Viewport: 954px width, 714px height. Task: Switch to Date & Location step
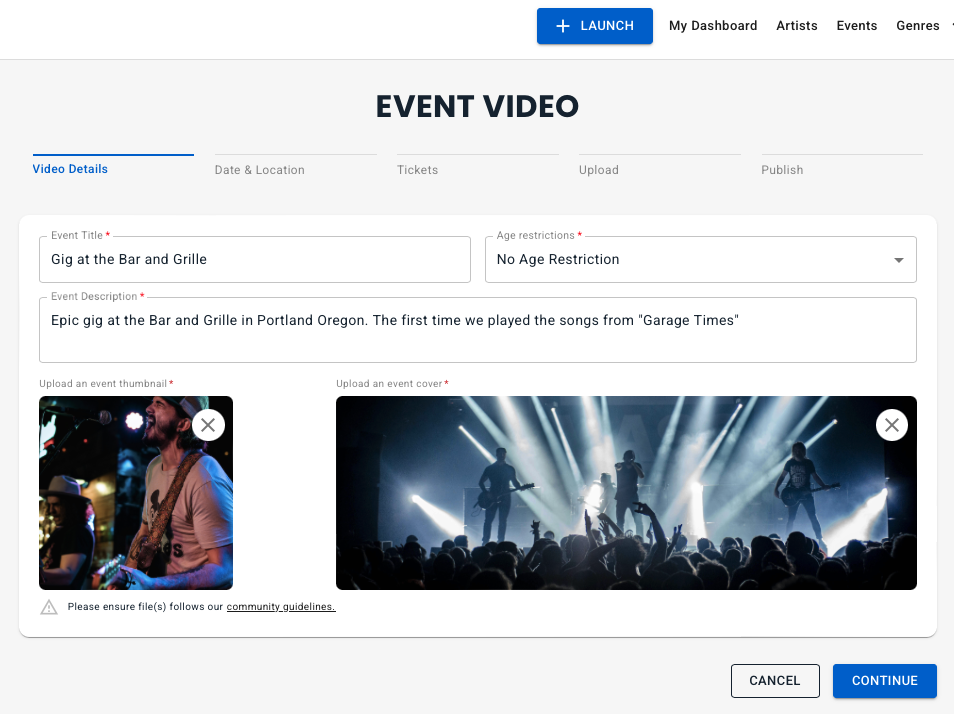point(296,166)
